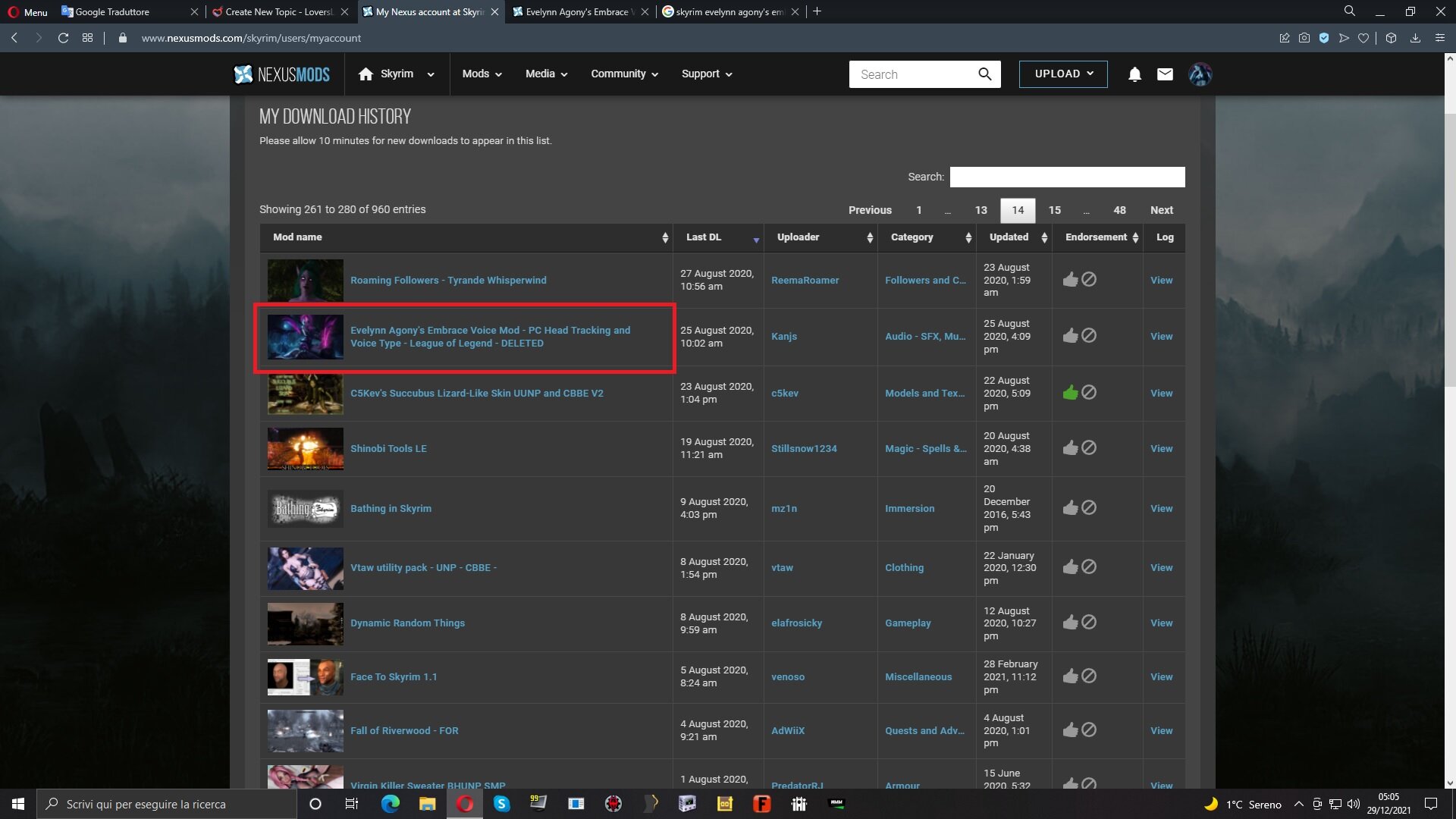Endorse Bathing in Skyrim
This screenshot has height=819, width=1456.
click(1070, 508)
